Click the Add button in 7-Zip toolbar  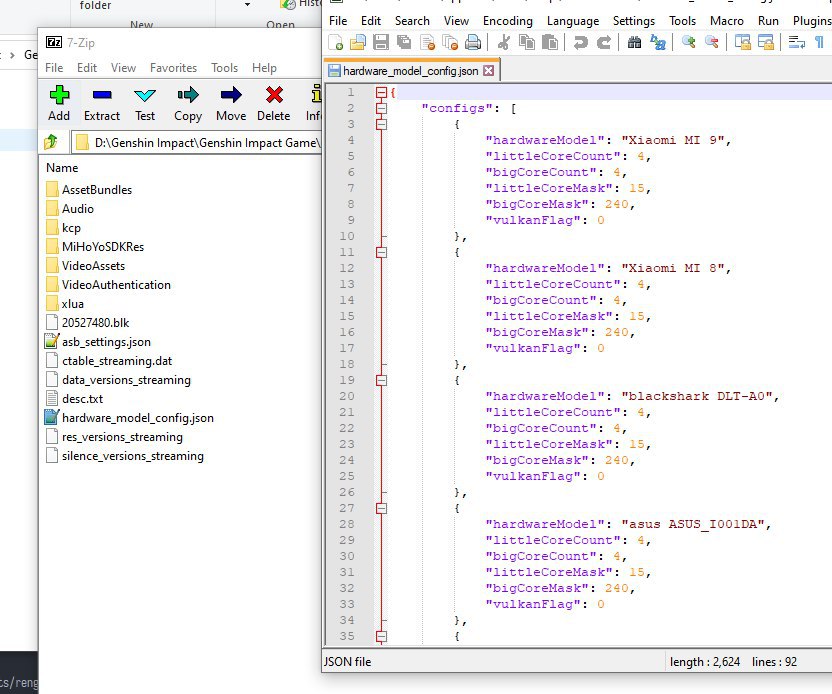click(59, 103)
